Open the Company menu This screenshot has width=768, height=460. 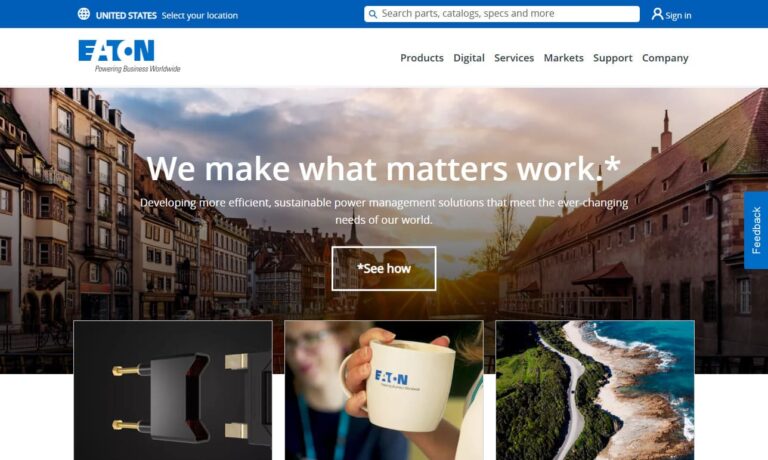point(665,58)
